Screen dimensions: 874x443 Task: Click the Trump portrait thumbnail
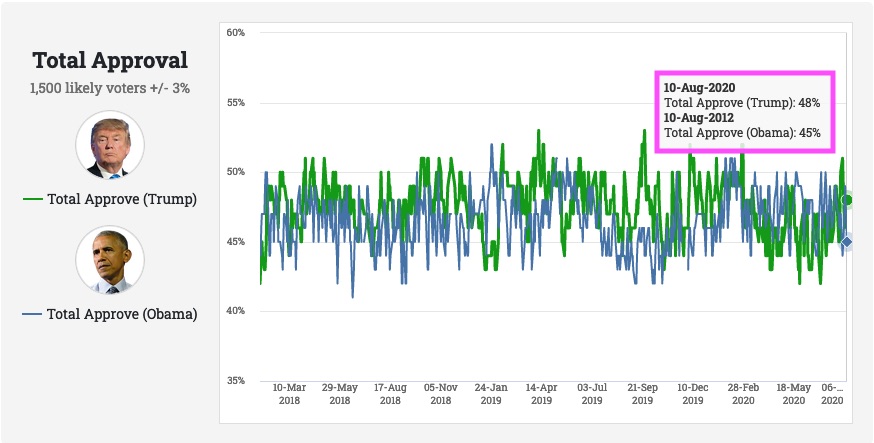[x=110, y=145]
